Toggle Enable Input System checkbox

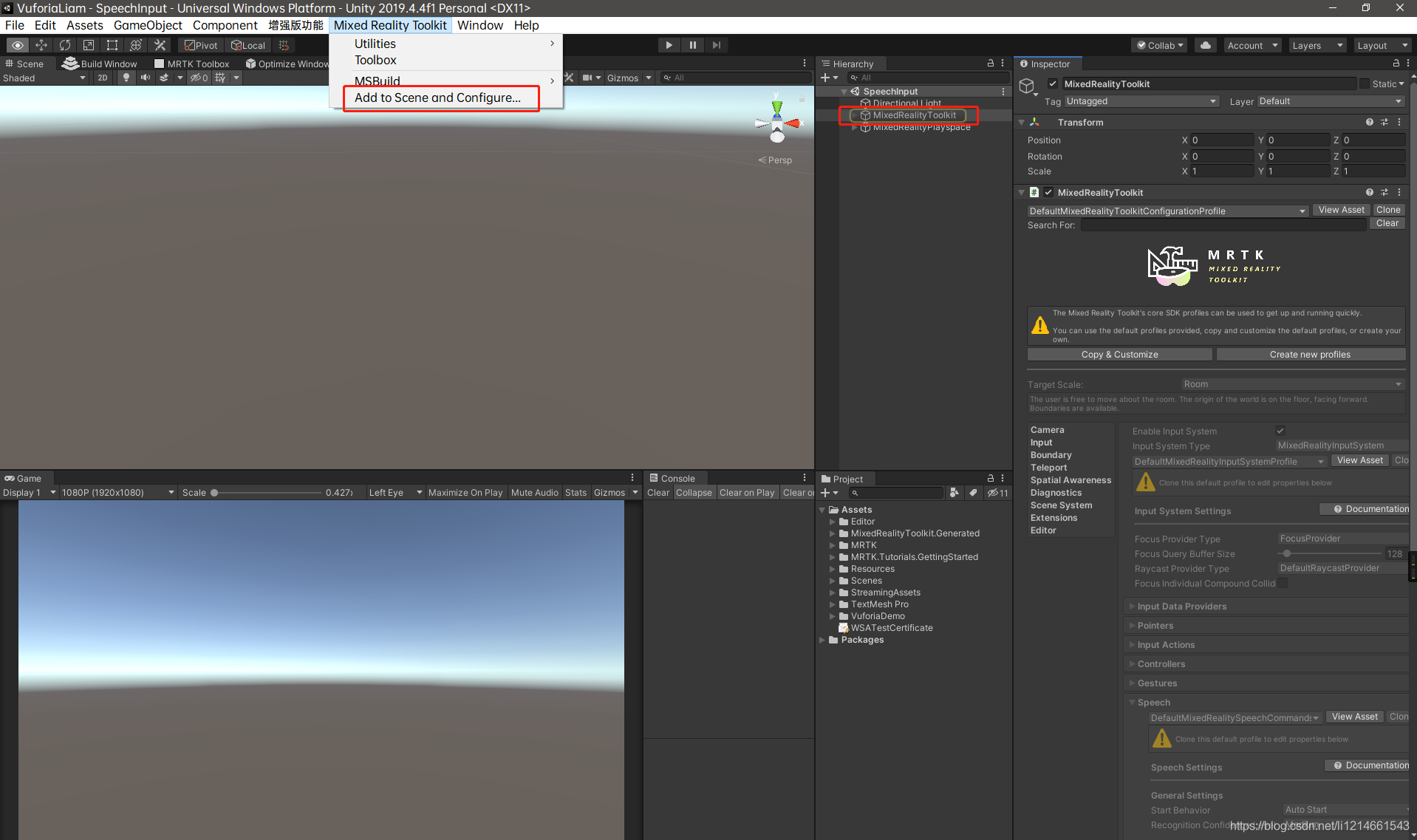tap(1280, 431)
